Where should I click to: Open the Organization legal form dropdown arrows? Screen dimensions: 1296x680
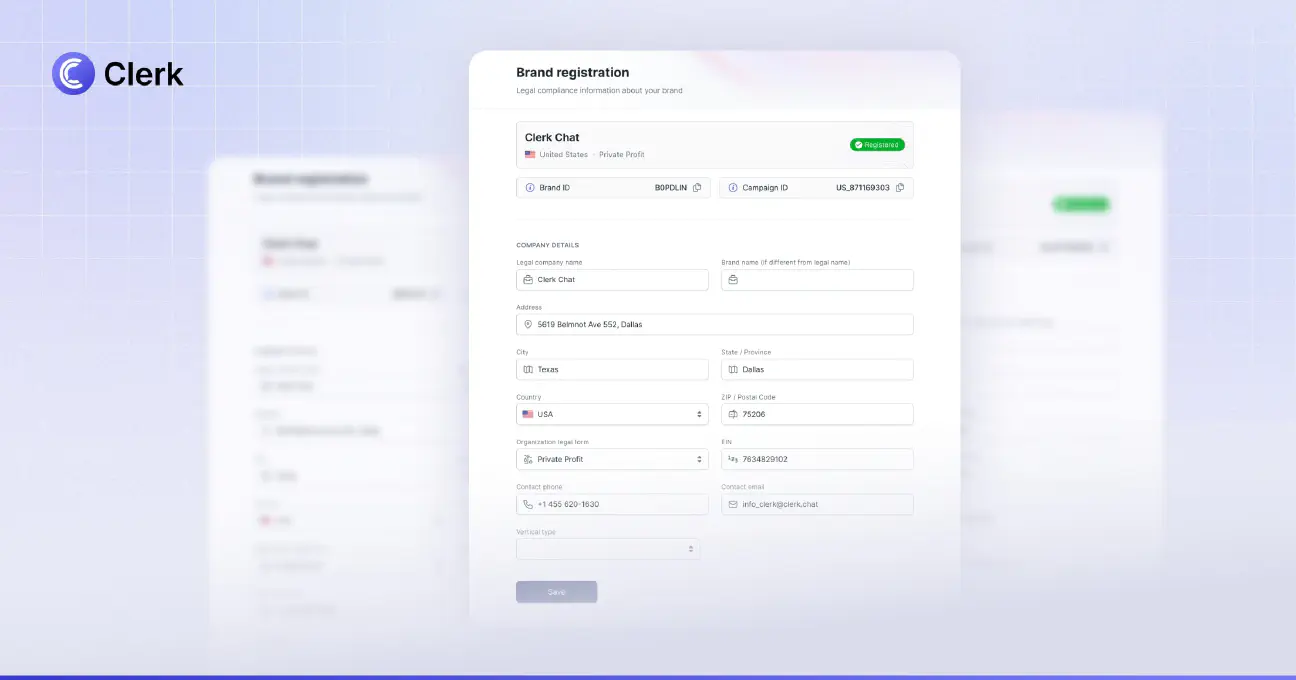[699, 459]
